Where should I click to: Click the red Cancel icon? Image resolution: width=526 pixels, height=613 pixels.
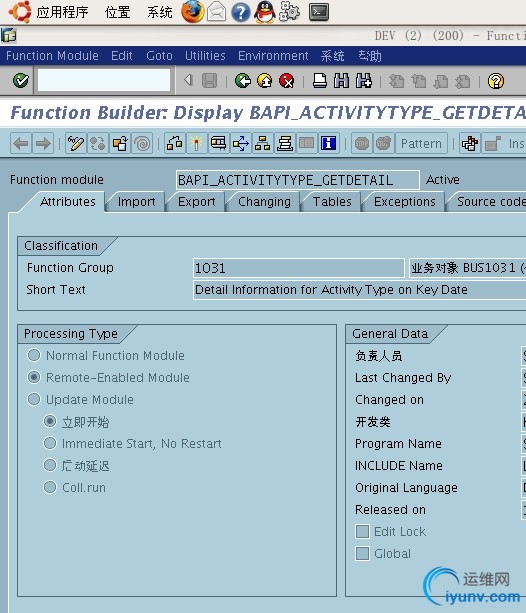point(287,81)
